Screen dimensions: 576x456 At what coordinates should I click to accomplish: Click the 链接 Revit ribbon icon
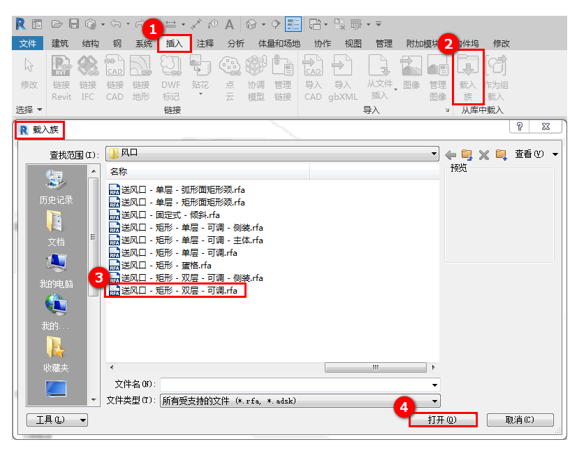point(61,78)
